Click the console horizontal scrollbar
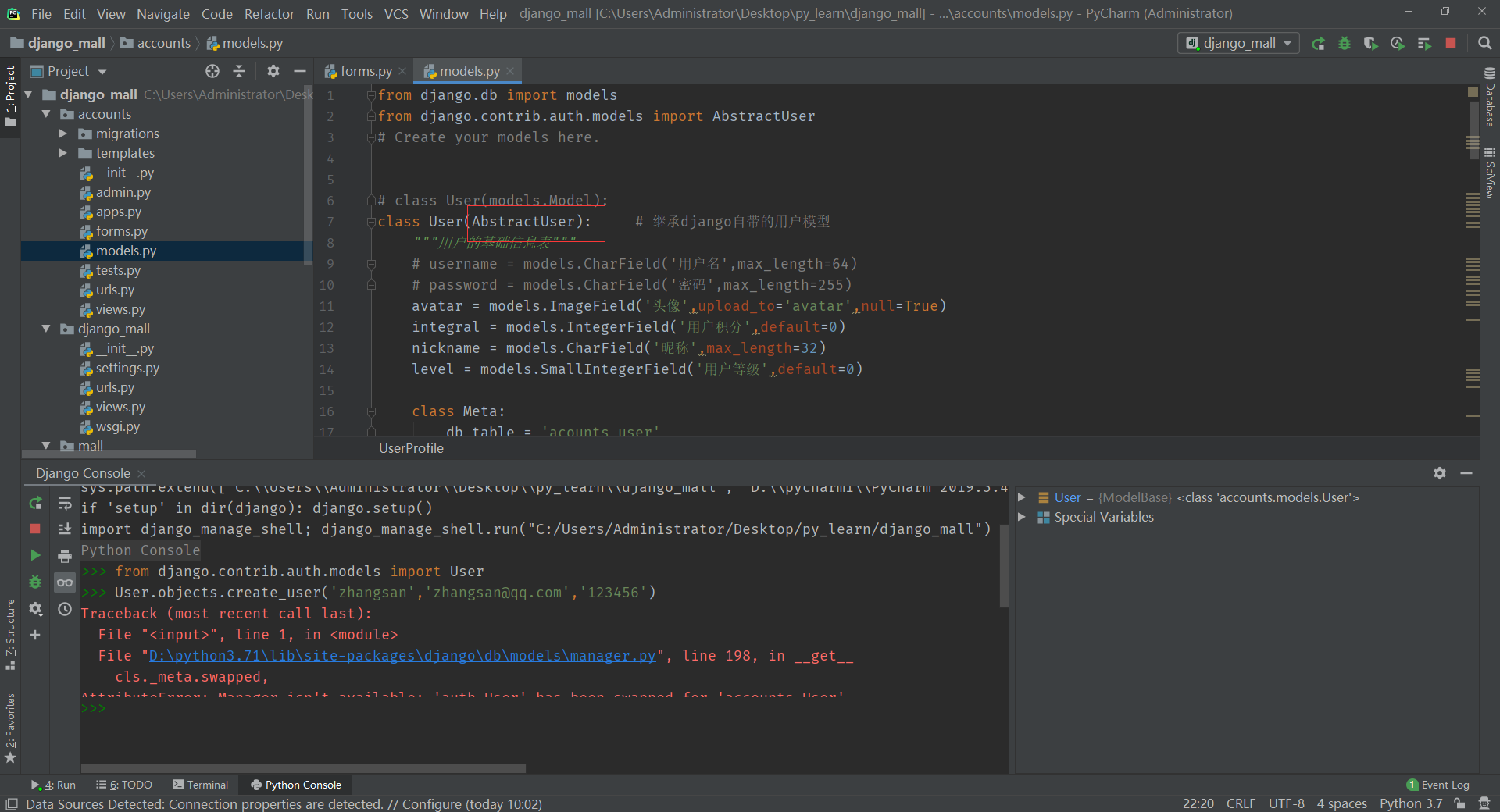This screenshot has width=1500, height=812. click(x=303, y=768)
